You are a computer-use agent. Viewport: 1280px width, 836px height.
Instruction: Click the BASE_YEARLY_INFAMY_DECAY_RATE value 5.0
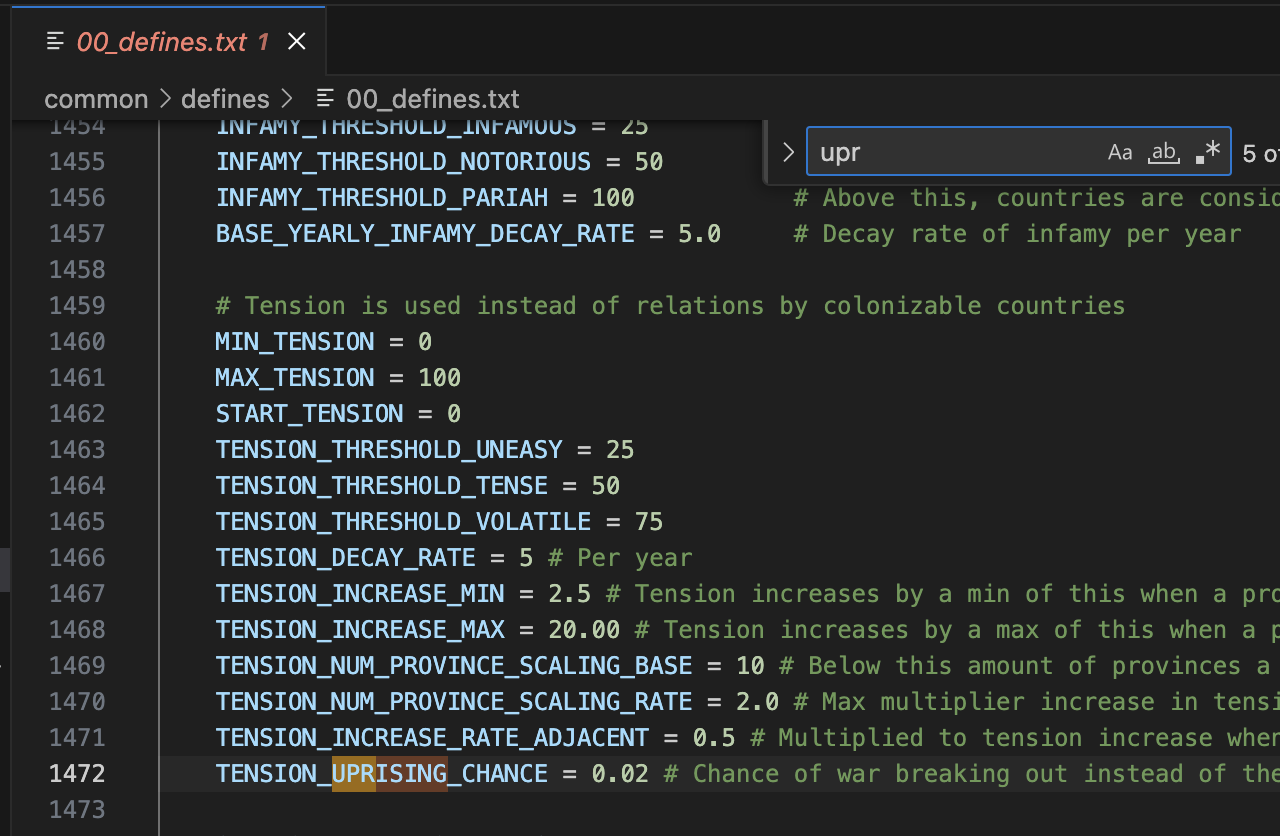coord(699,233)
